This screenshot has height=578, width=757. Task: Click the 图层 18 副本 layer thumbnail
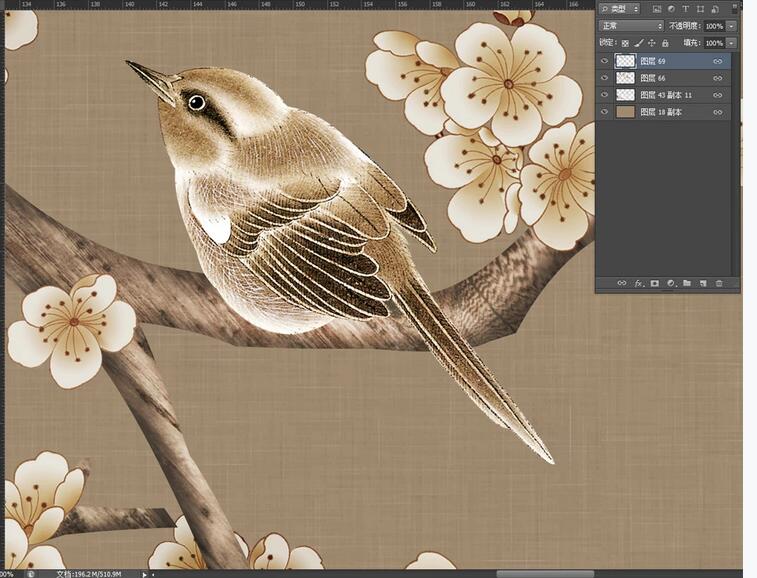point(625,112)
